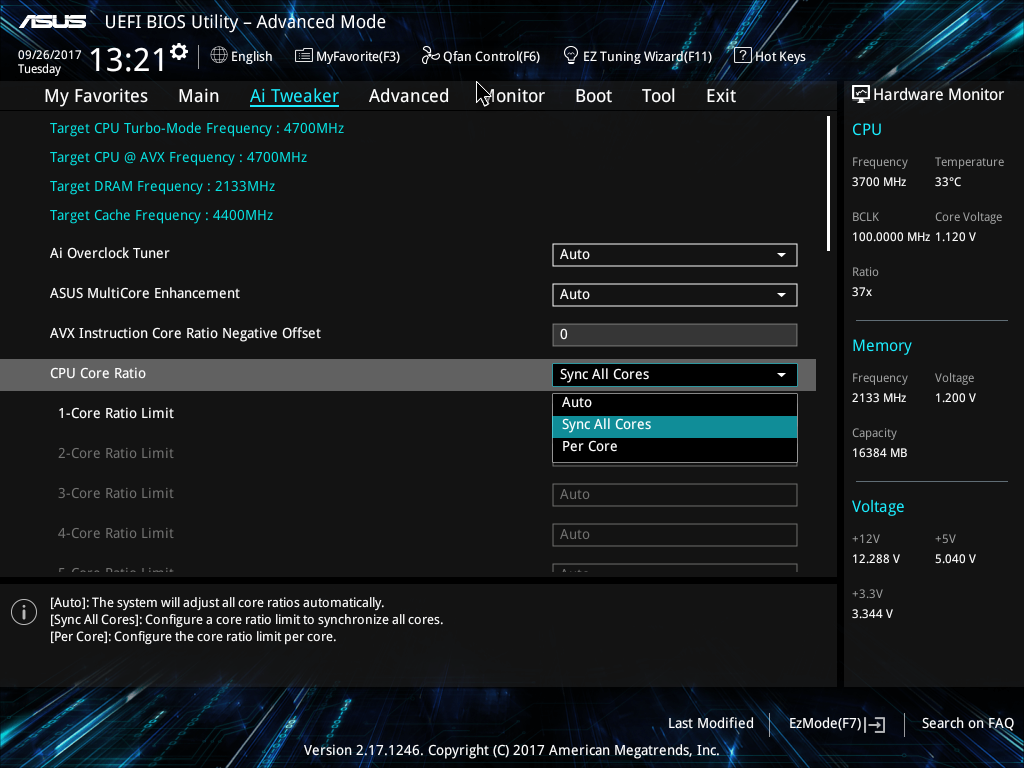The height and width of the screenshot is (768, 1024).
Task: Click memory Capacity value 16384 MB
Action: point(879,453)
